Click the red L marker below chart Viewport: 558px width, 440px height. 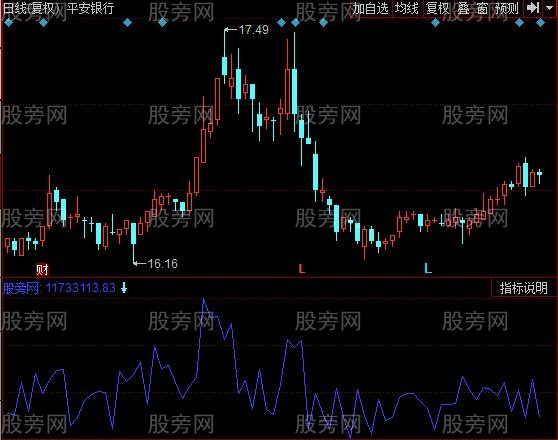tap(301, 268)
